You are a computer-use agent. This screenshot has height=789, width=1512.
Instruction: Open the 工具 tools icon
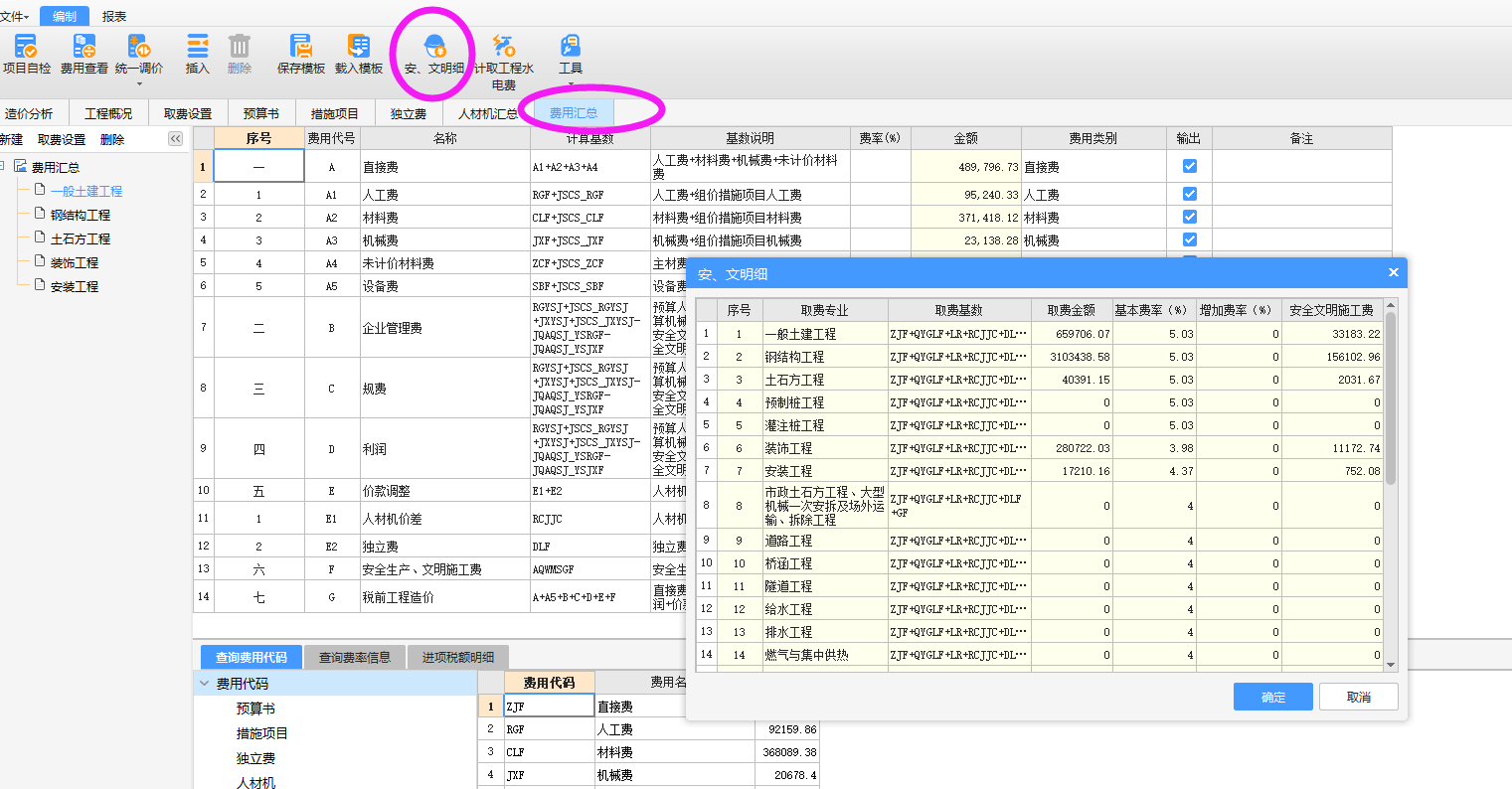571,46
